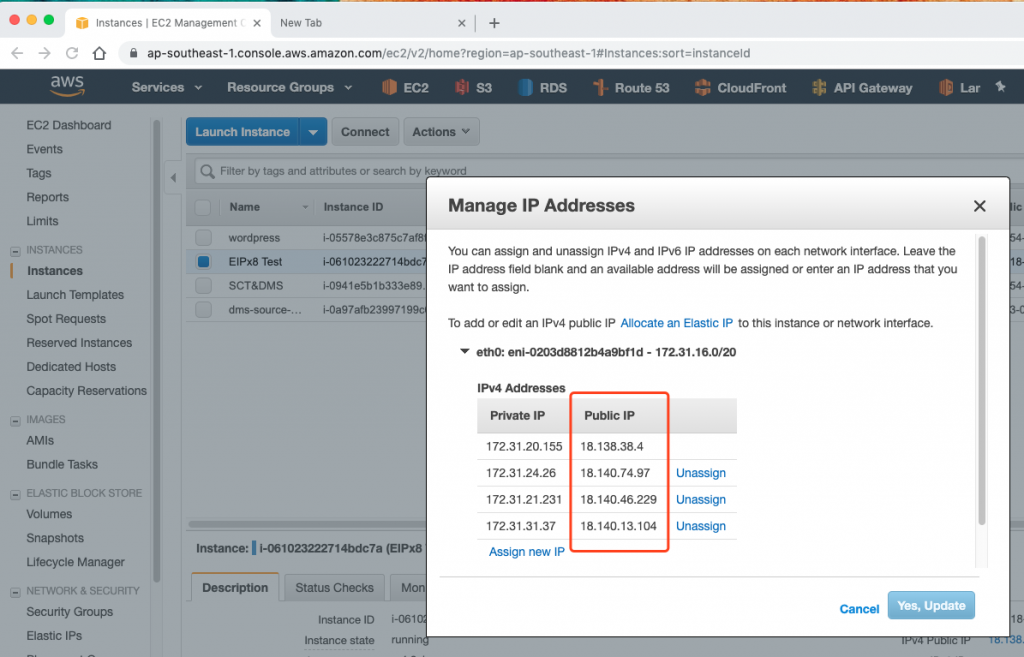Click Assign new IP link
Image resolution: width=1024 pixels, height=657 pixels.
click(x=526, y=552)
